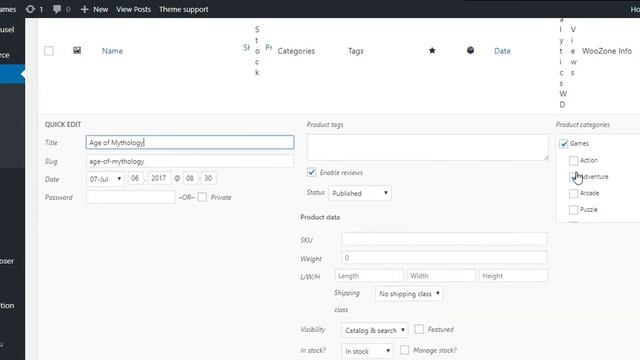This screenshot has height=360, width=640.
Task: Click the Height dimension field
Action: [513, 276]
